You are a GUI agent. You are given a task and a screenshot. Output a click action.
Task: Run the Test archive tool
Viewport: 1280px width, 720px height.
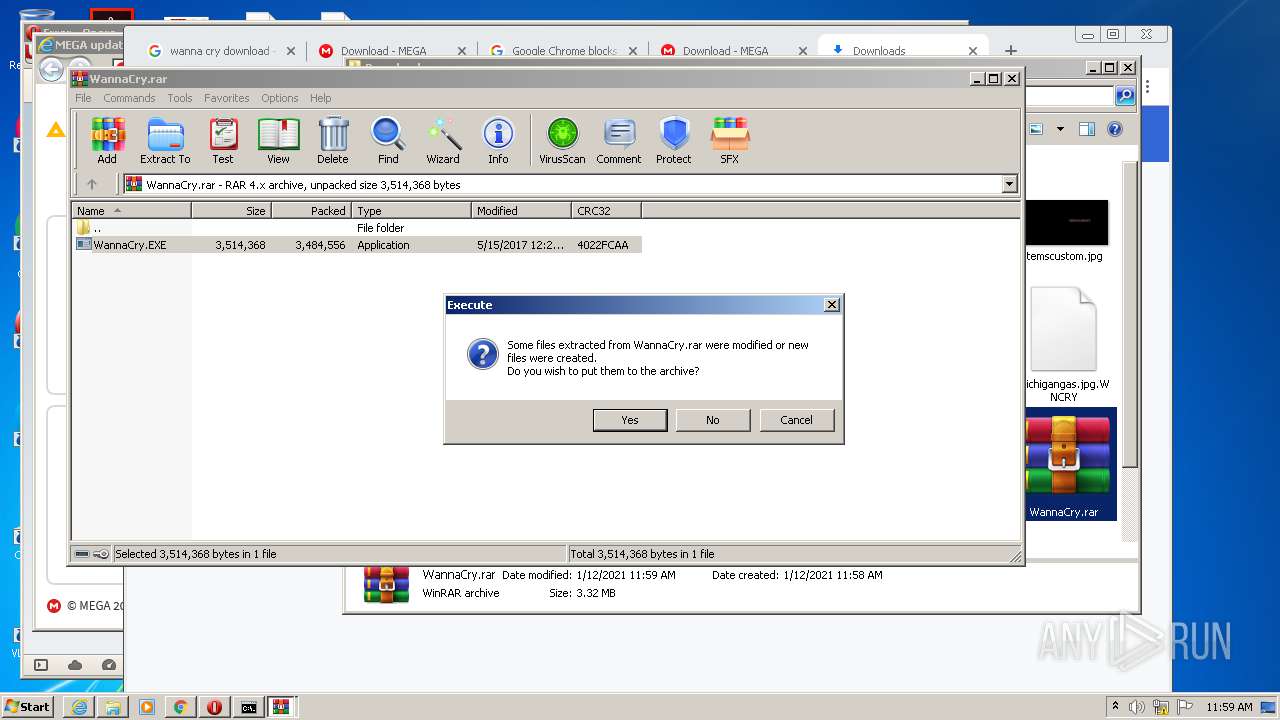point(223,140)
